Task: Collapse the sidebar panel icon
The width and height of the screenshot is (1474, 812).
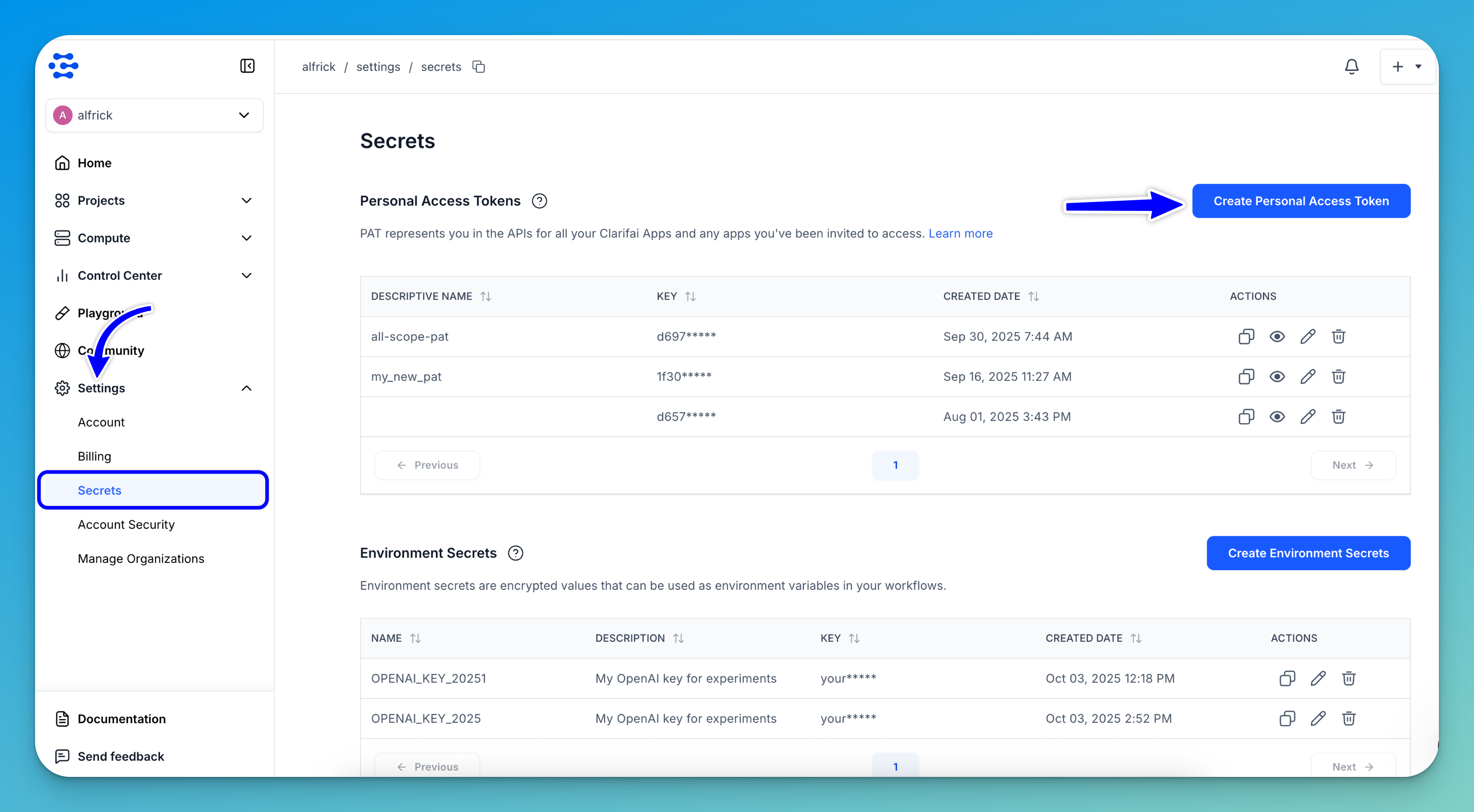Action: (247, 66)
